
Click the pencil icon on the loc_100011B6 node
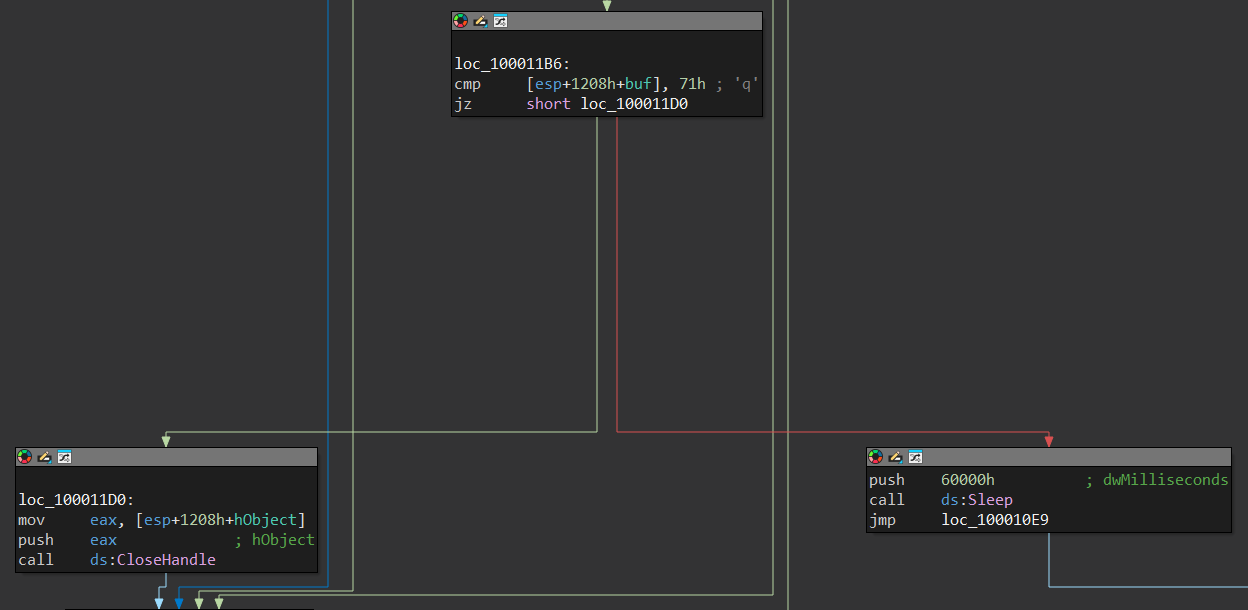[x=480, y=21]
